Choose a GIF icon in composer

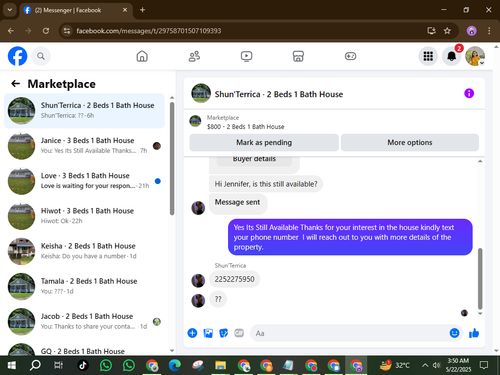(239, 333)
